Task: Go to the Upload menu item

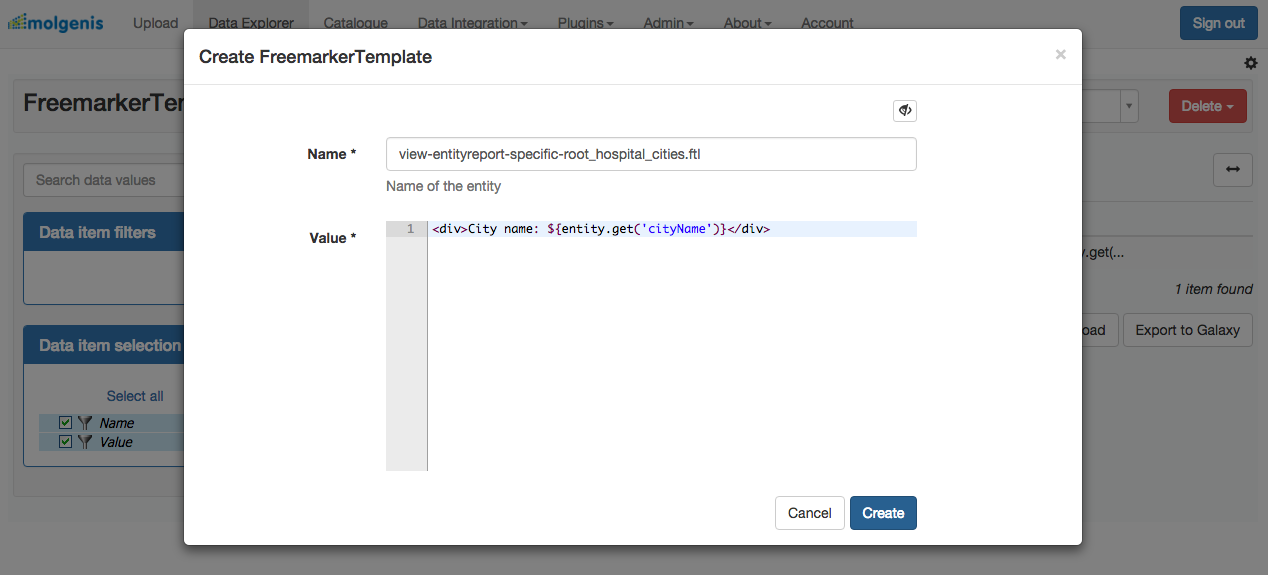Action: tap(155, 23)
